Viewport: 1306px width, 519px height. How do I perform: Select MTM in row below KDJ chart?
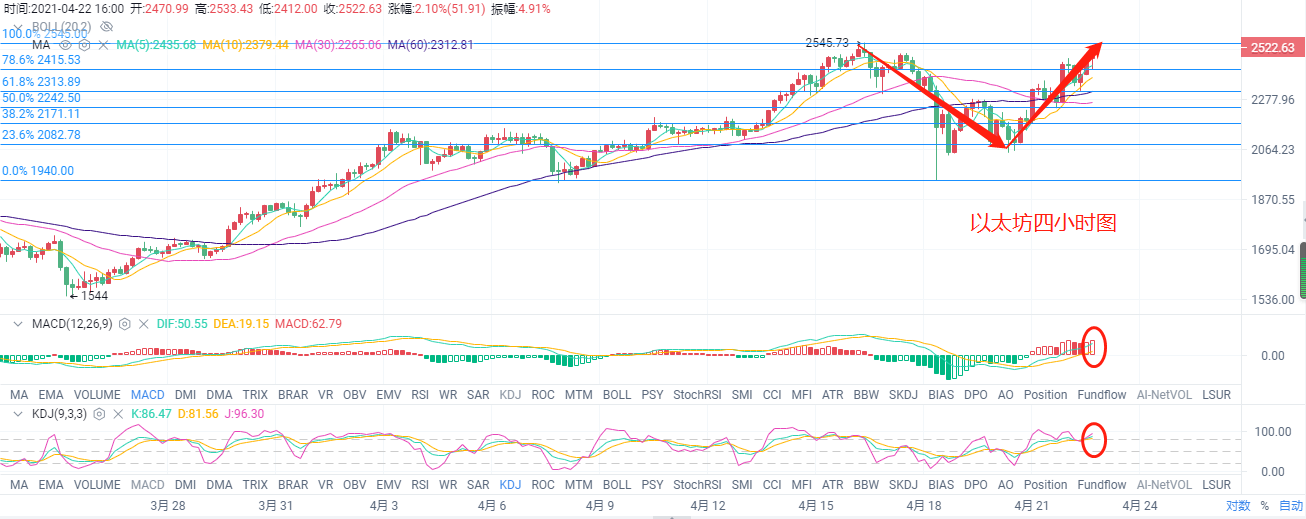pos(579,484)
